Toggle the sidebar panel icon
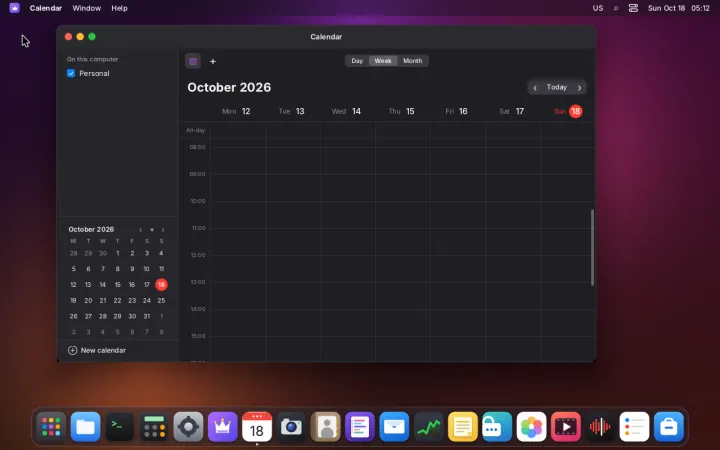This screenshot has width=720, height=450. pos(193,61)
